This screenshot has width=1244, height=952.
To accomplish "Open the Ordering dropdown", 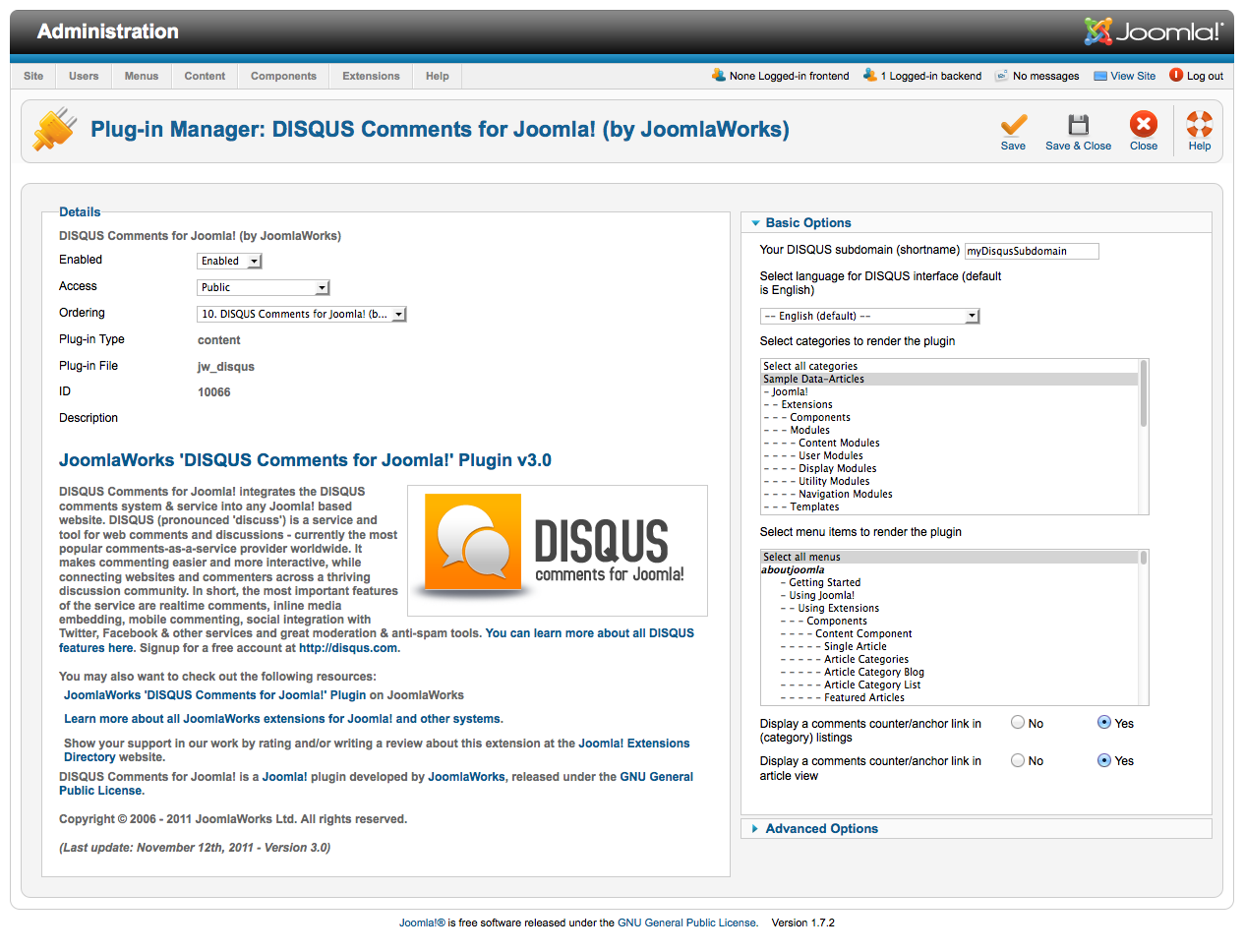I will click(x=301, y=314).
